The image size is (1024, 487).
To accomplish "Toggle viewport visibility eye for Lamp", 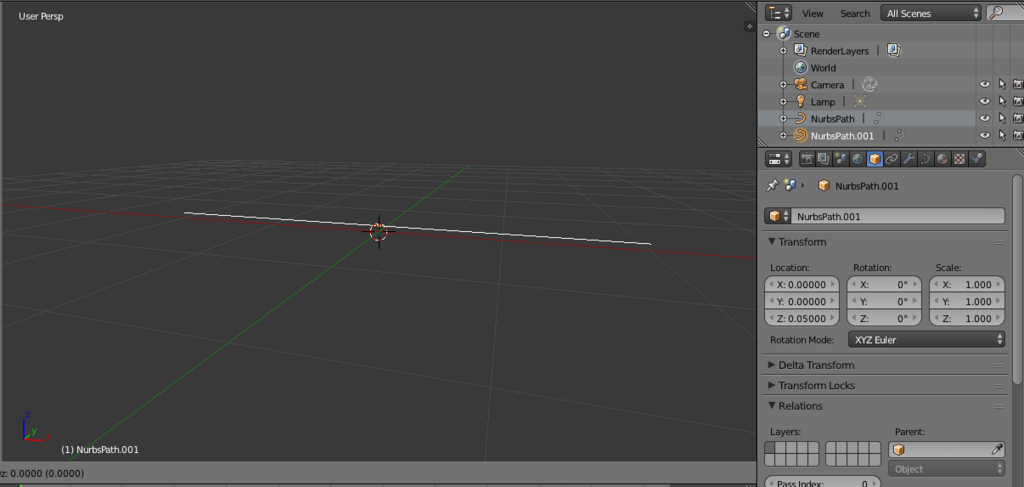I will (x=985, y=102).
